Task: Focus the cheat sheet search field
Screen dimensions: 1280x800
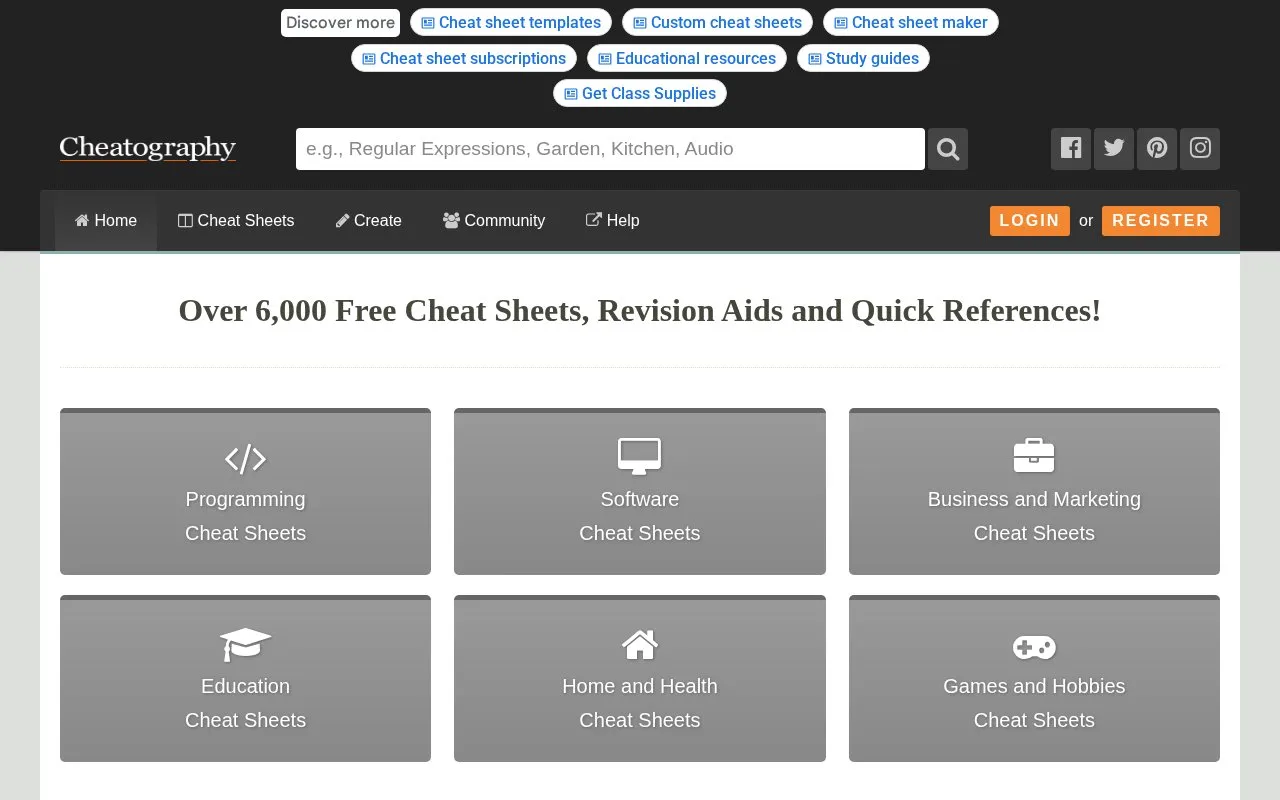Action: [610, 149]
